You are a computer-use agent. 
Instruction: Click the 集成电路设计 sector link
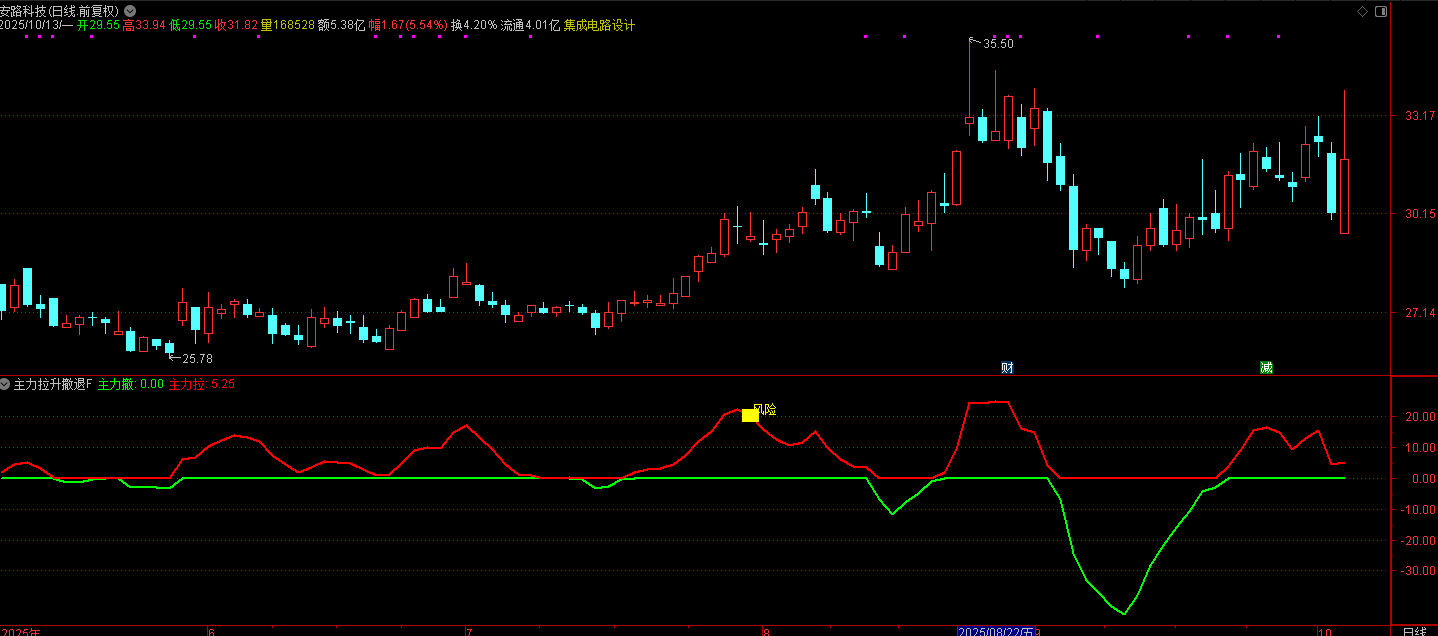[600, 25]
